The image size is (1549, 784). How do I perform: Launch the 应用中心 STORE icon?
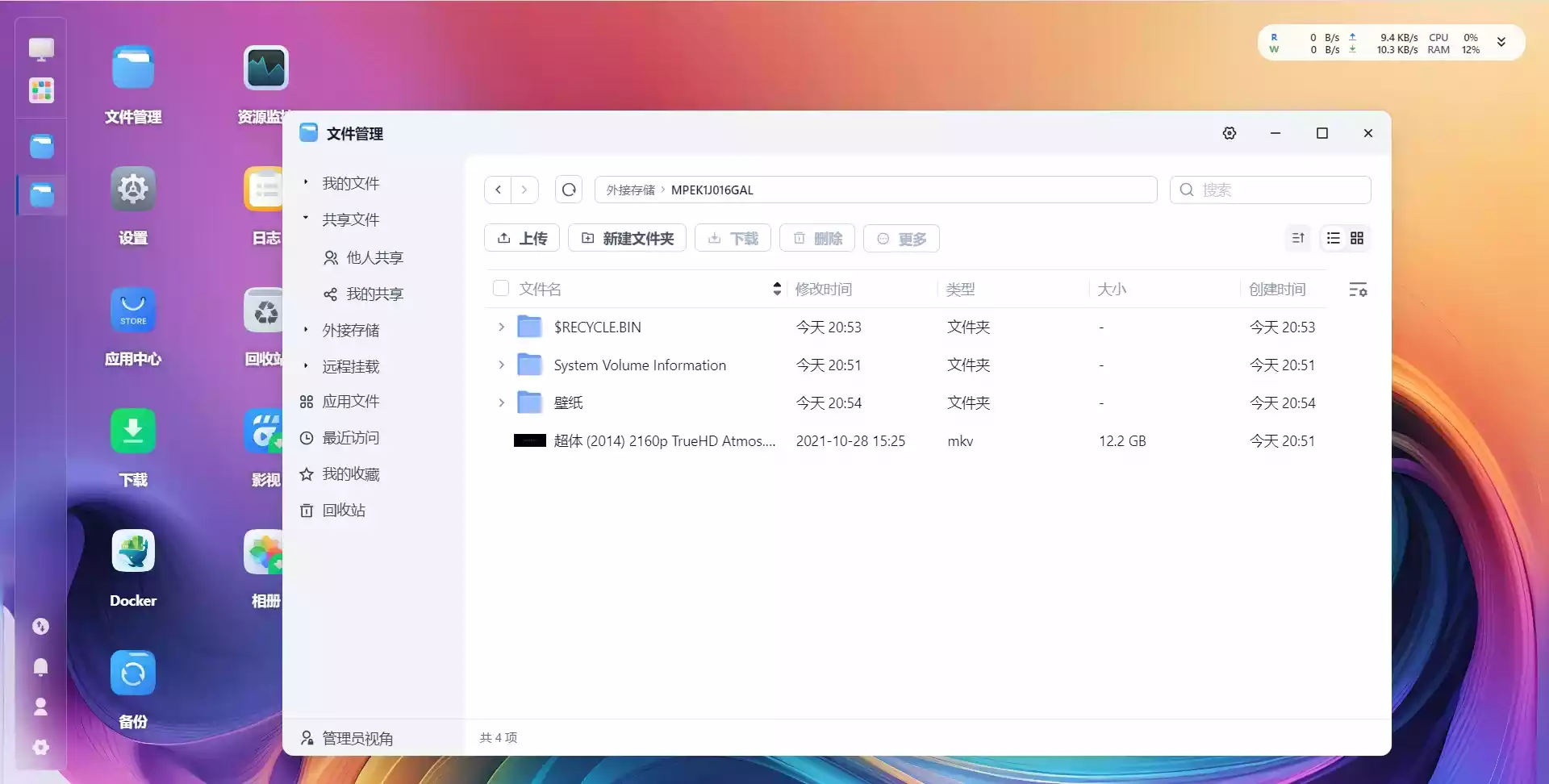click(x=133, y=311)
